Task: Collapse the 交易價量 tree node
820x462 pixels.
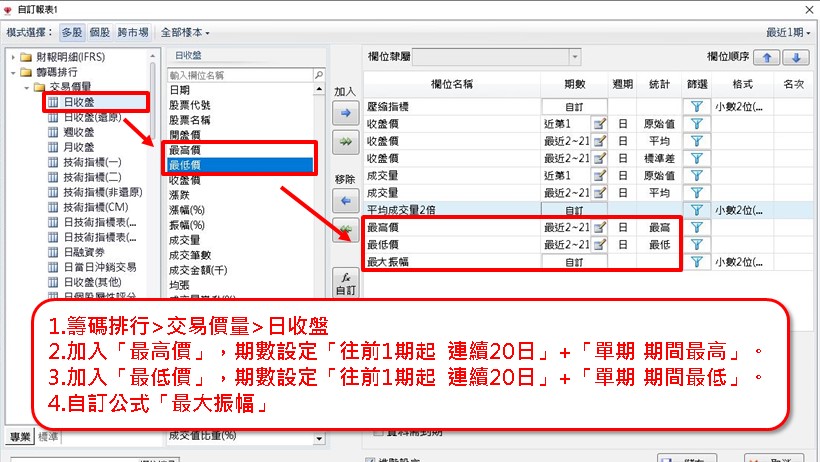Action: tap(27, 87)
